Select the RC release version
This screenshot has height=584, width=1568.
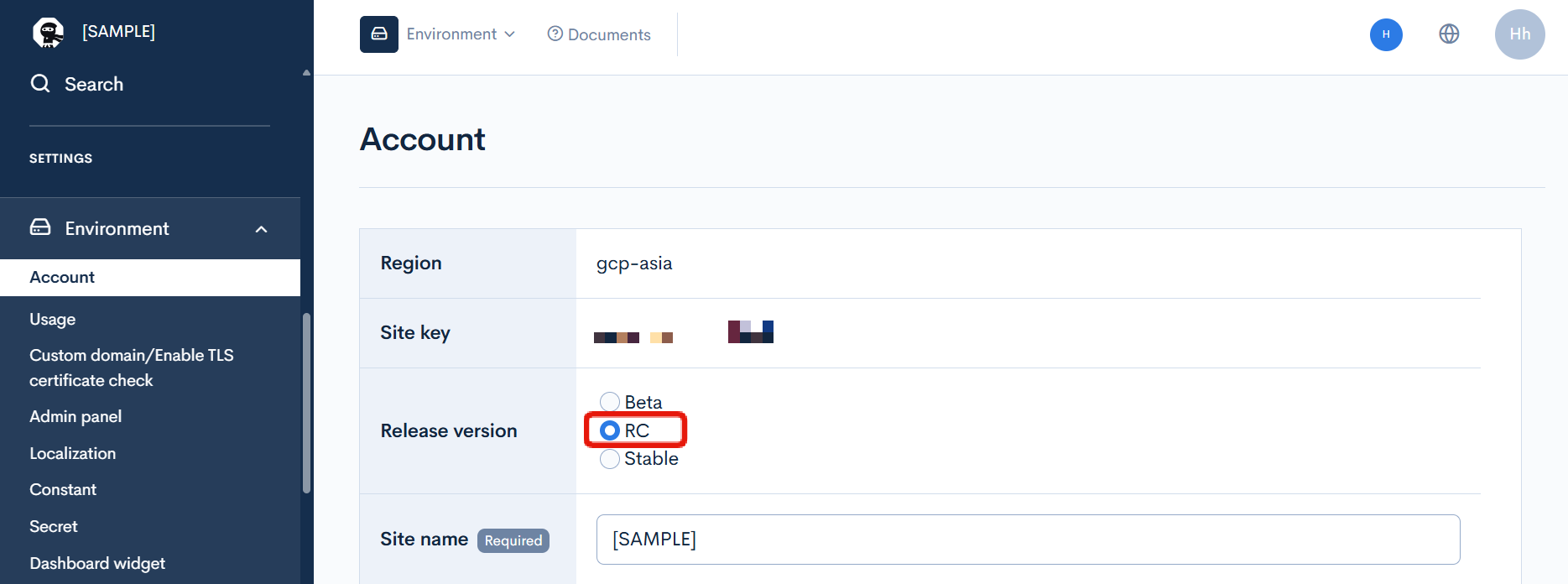(609, 430)
